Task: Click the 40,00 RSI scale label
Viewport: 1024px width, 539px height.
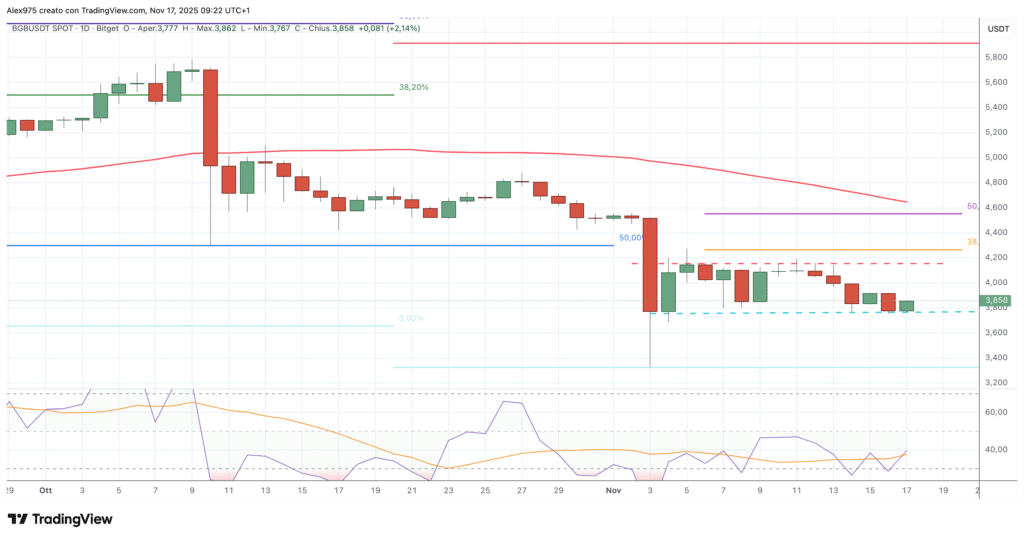Action: [x=996, y=449]
